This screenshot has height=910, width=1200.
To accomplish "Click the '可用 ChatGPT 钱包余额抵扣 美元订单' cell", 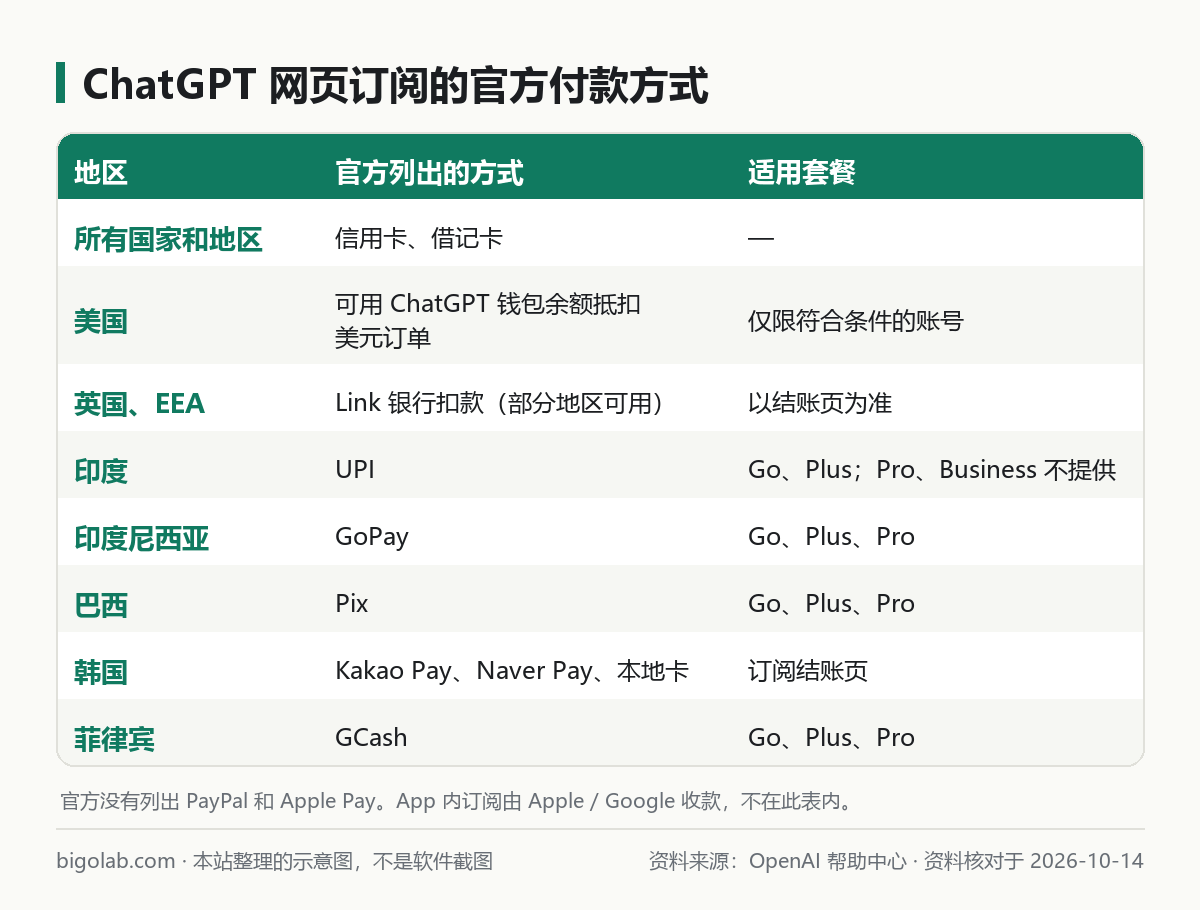I will 488,321.
